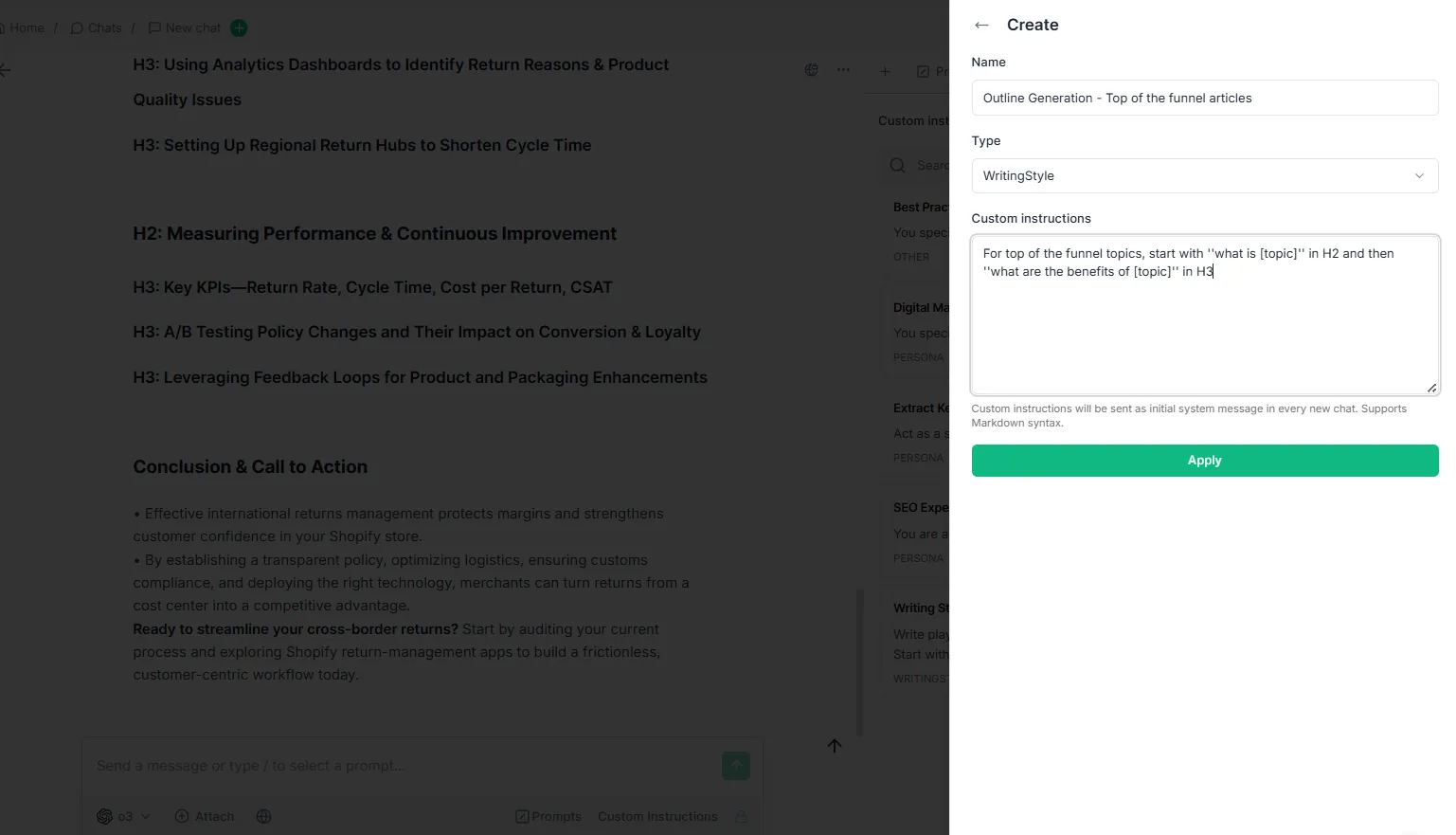Click the message input box
This screenshot has width=1456, height=835.
[403, 766]
